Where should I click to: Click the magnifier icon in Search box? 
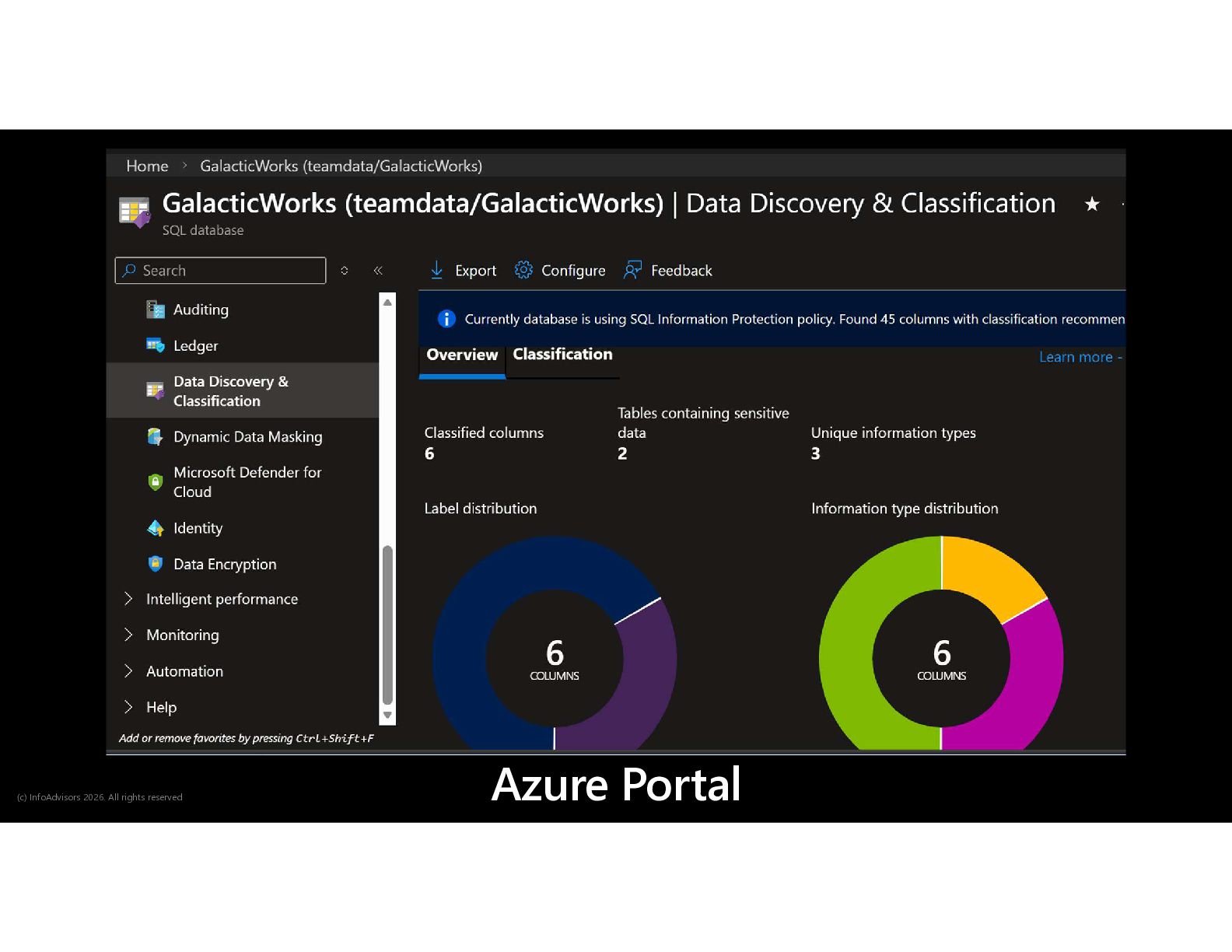coord(129,270)
